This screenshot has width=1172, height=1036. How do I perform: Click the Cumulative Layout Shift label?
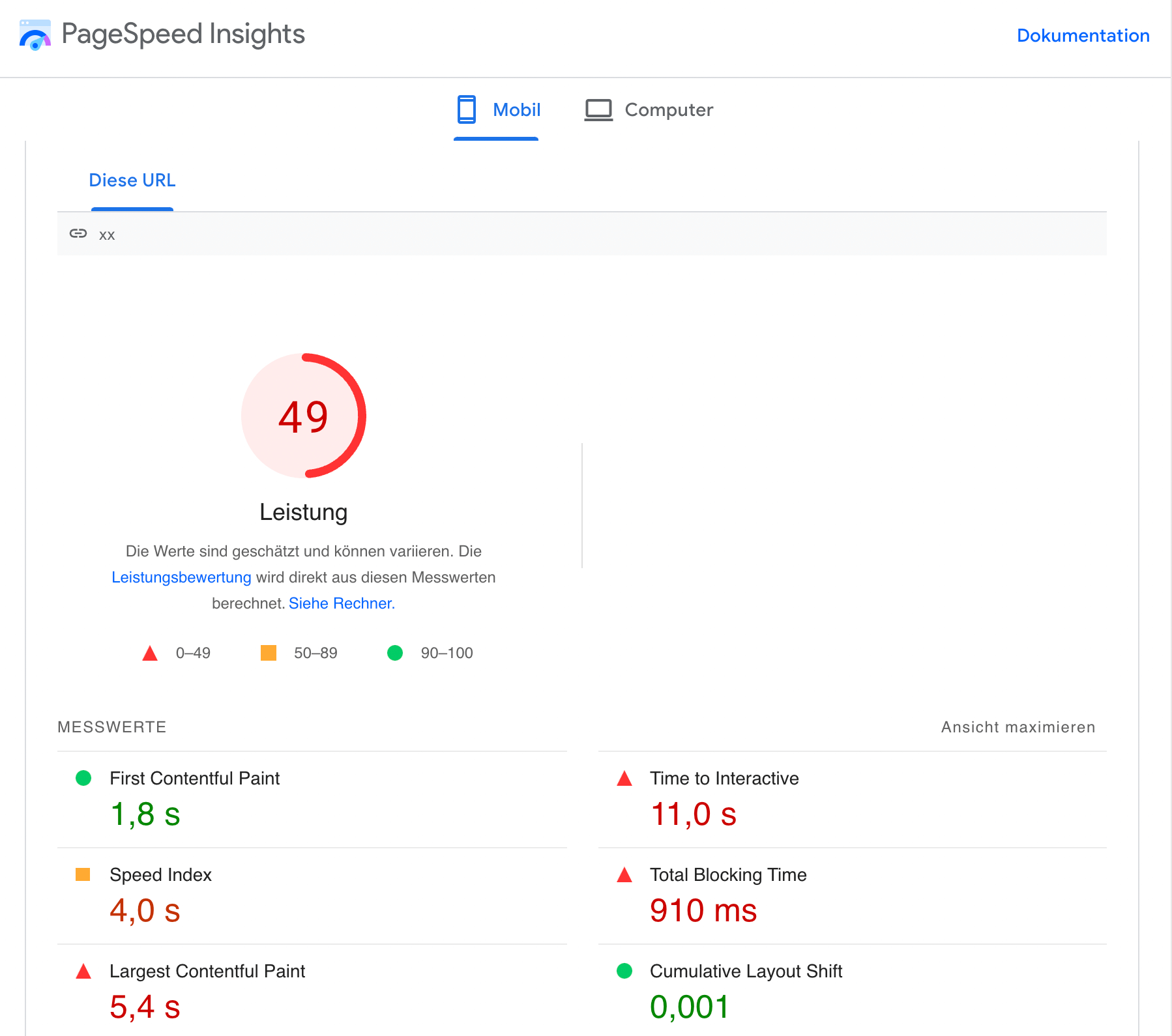click(x=746, y=971)
